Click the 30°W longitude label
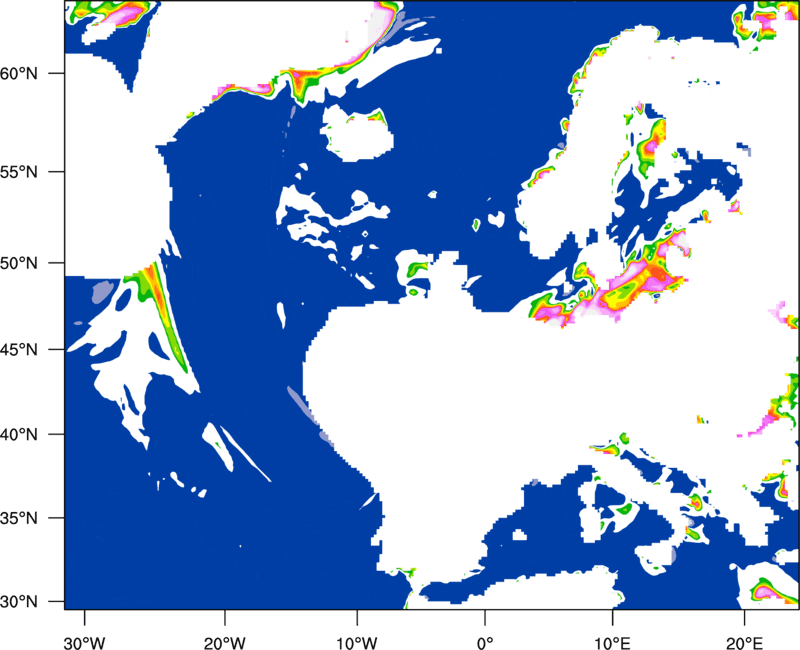The width and height of the screenshot is (800, 650). click(85, 643)
